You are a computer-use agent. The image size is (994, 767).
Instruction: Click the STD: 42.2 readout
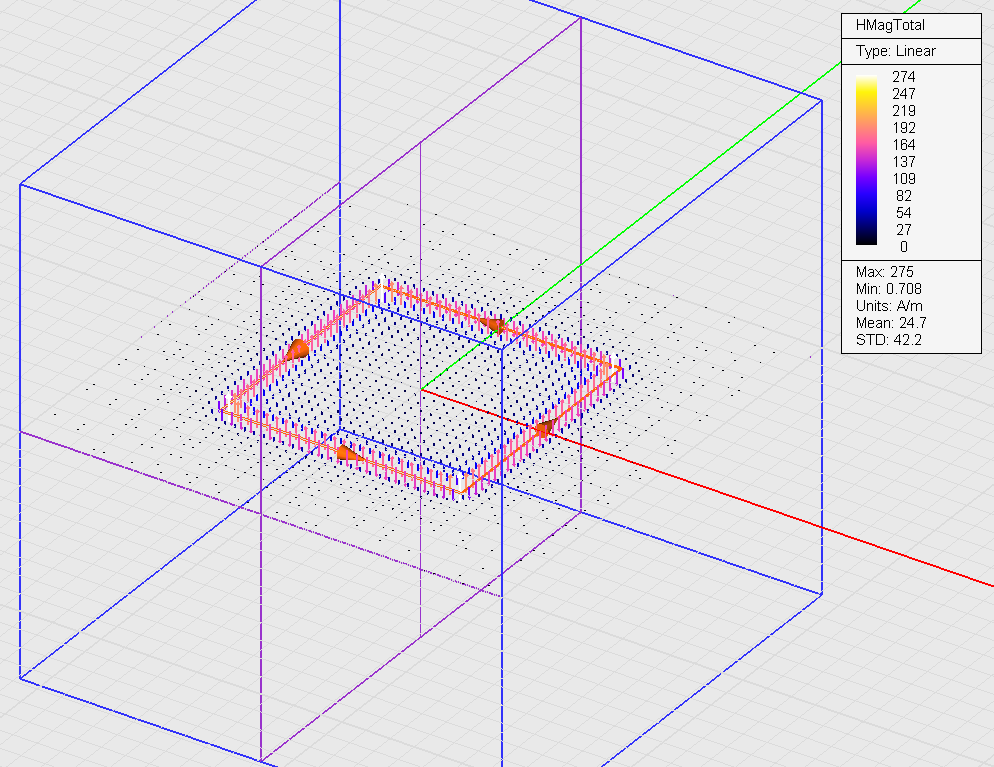pos(888,340)
